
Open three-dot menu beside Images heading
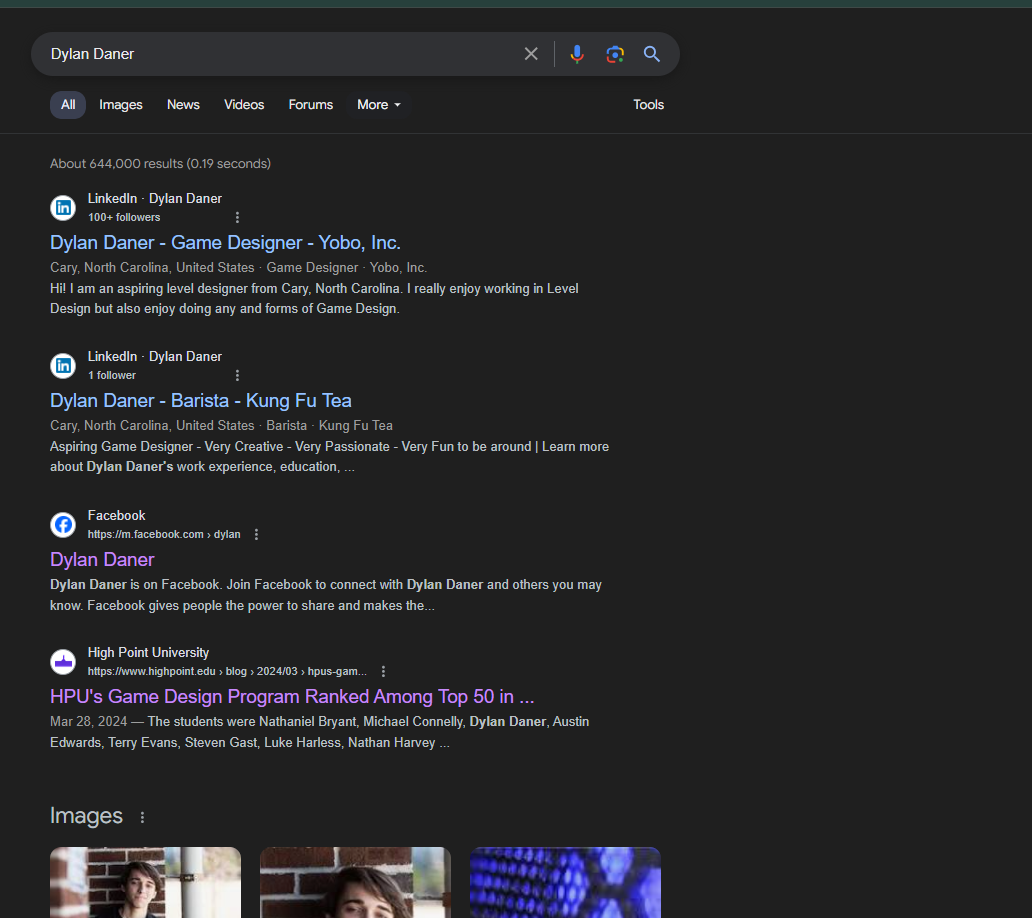[142, 817]
